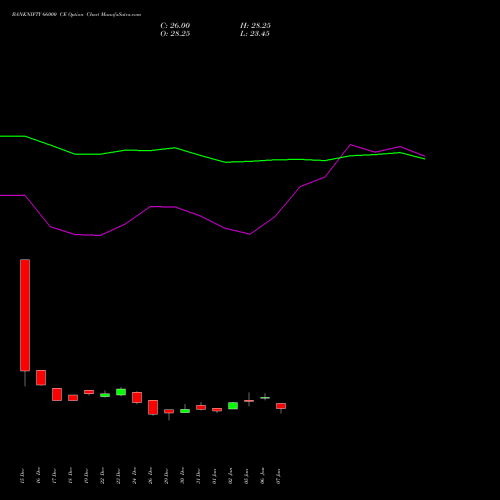
Task: Click the high value H: 28.25
Action: tap(255, 26)
